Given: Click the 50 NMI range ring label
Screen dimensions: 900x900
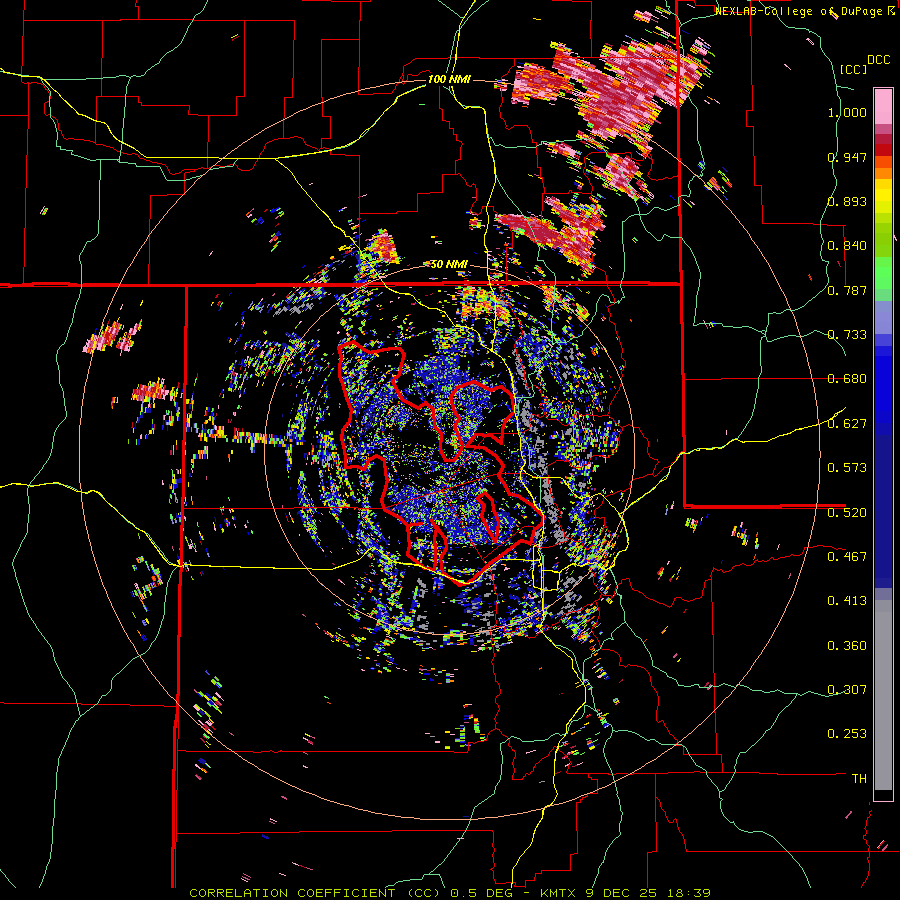Looking at the screenshot, I should [449, 264].
